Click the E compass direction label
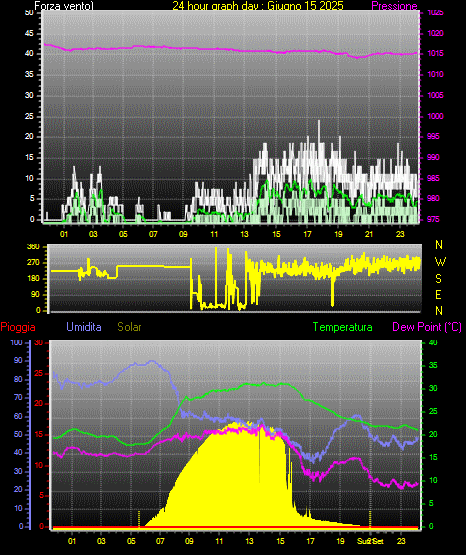The image size is (466, 555). coord(438,294)
